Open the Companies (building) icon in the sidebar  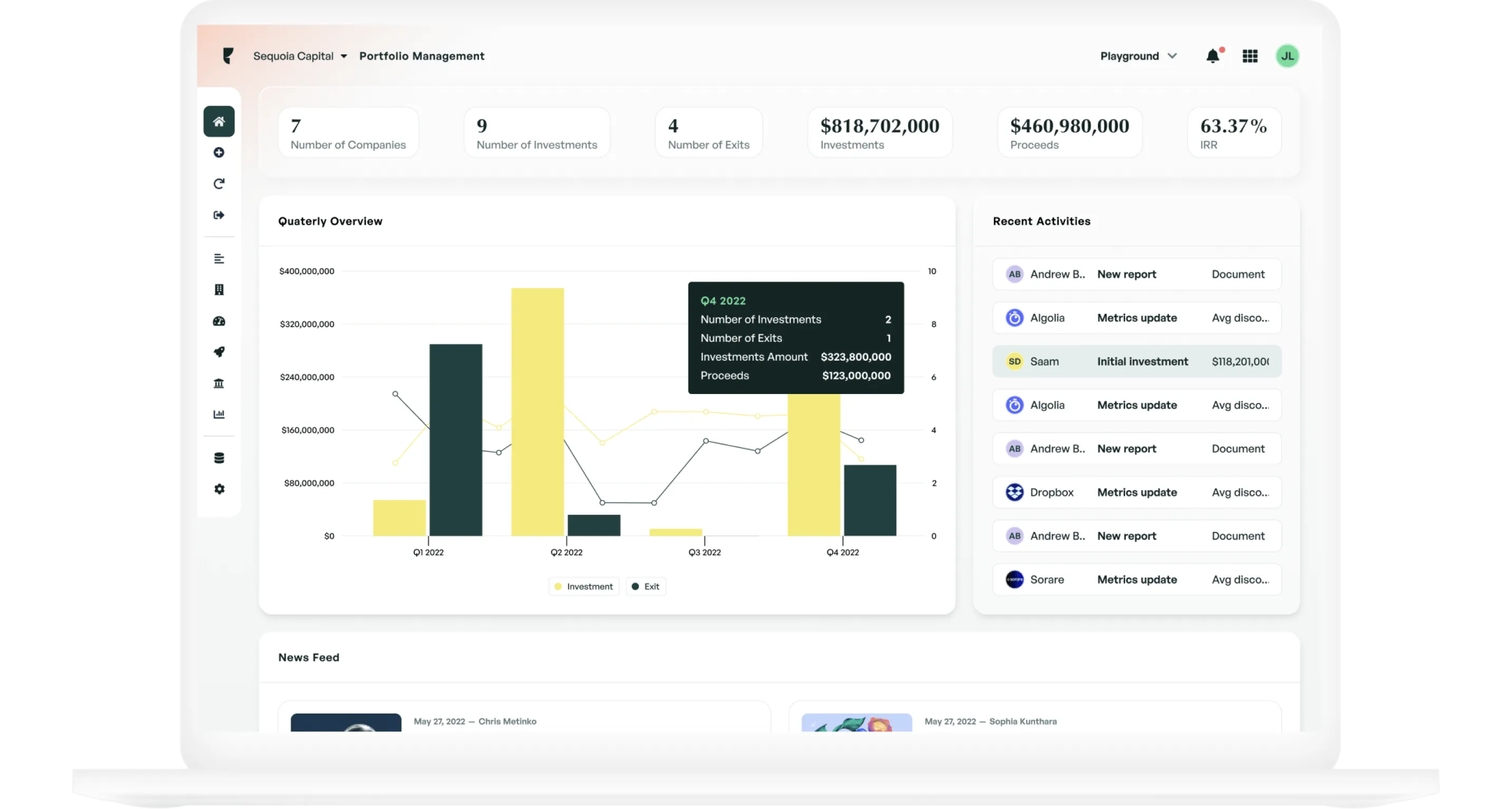tap(219, 289)
